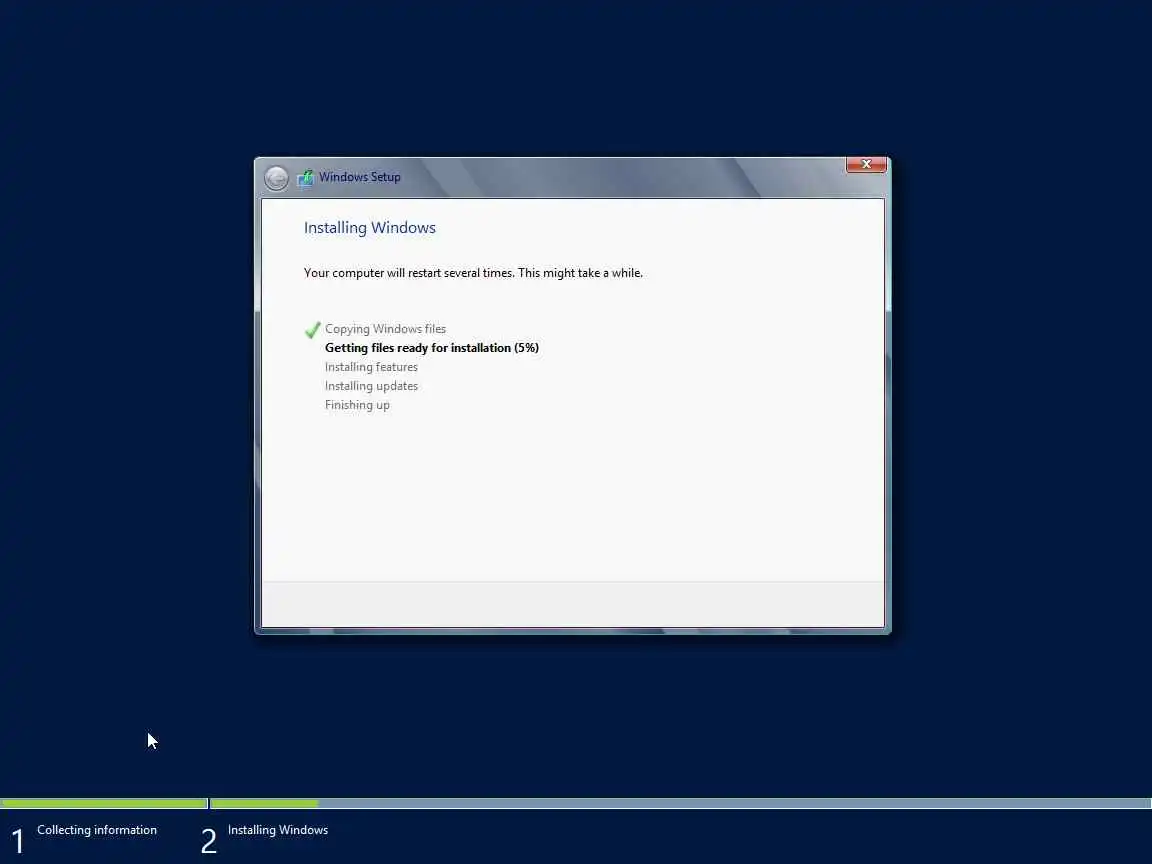This screenshot has height=864, width=1152.
Task: Click the Windows Setup title text
Action: 359,177
